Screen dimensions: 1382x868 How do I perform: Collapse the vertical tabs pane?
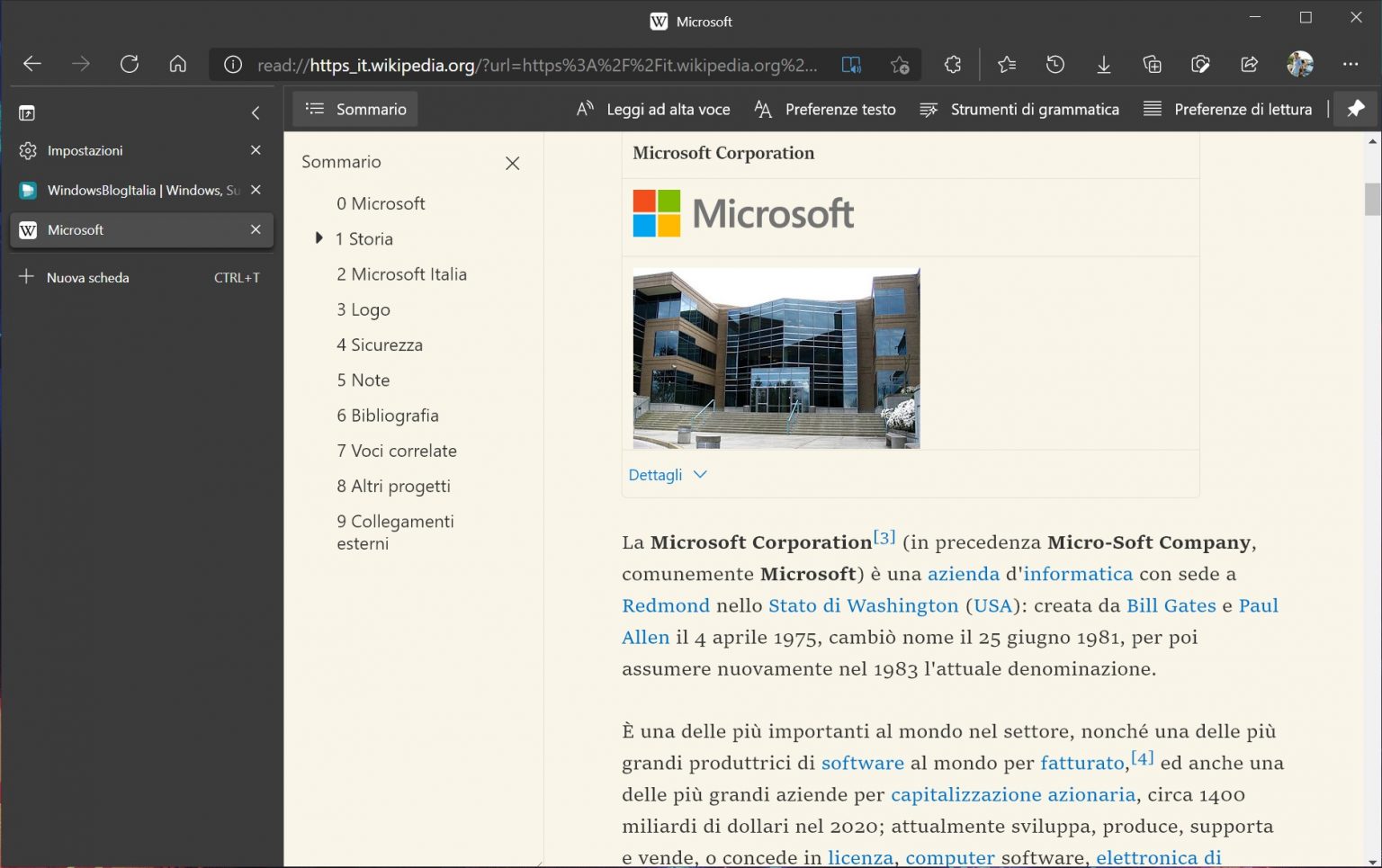click(x=256, y=112)
